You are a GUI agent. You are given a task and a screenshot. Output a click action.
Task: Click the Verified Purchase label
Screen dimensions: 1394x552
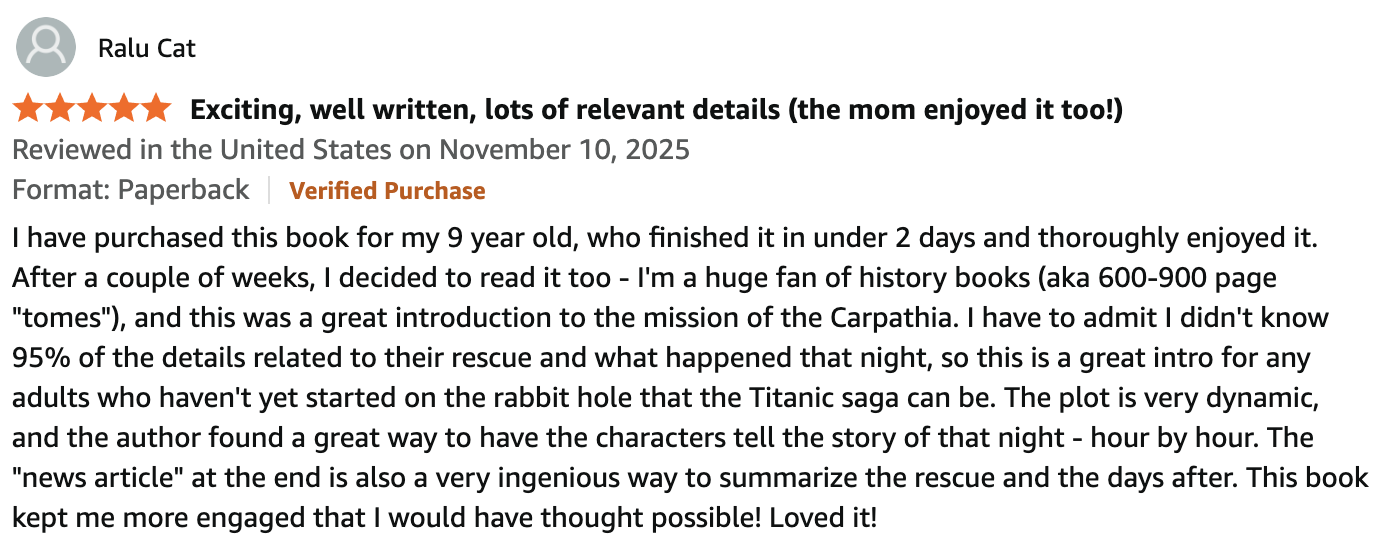coord(387,191)
